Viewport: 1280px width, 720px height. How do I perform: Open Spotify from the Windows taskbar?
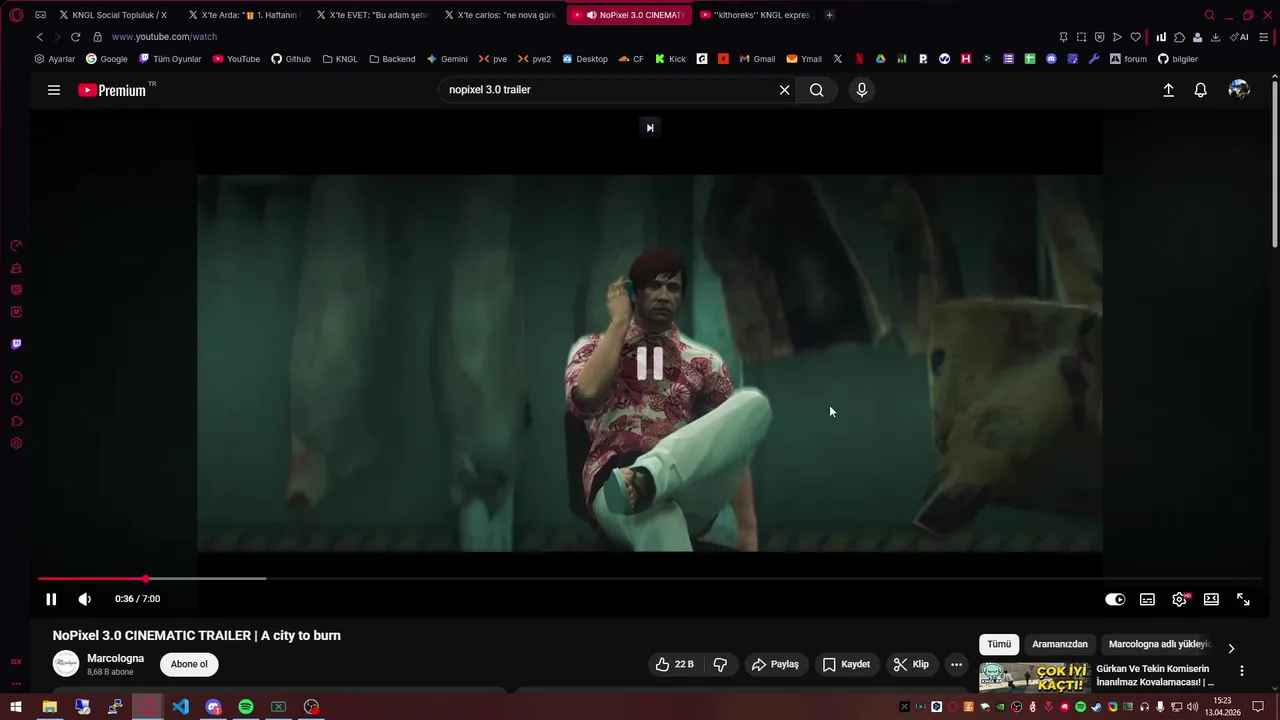(246, 707)
